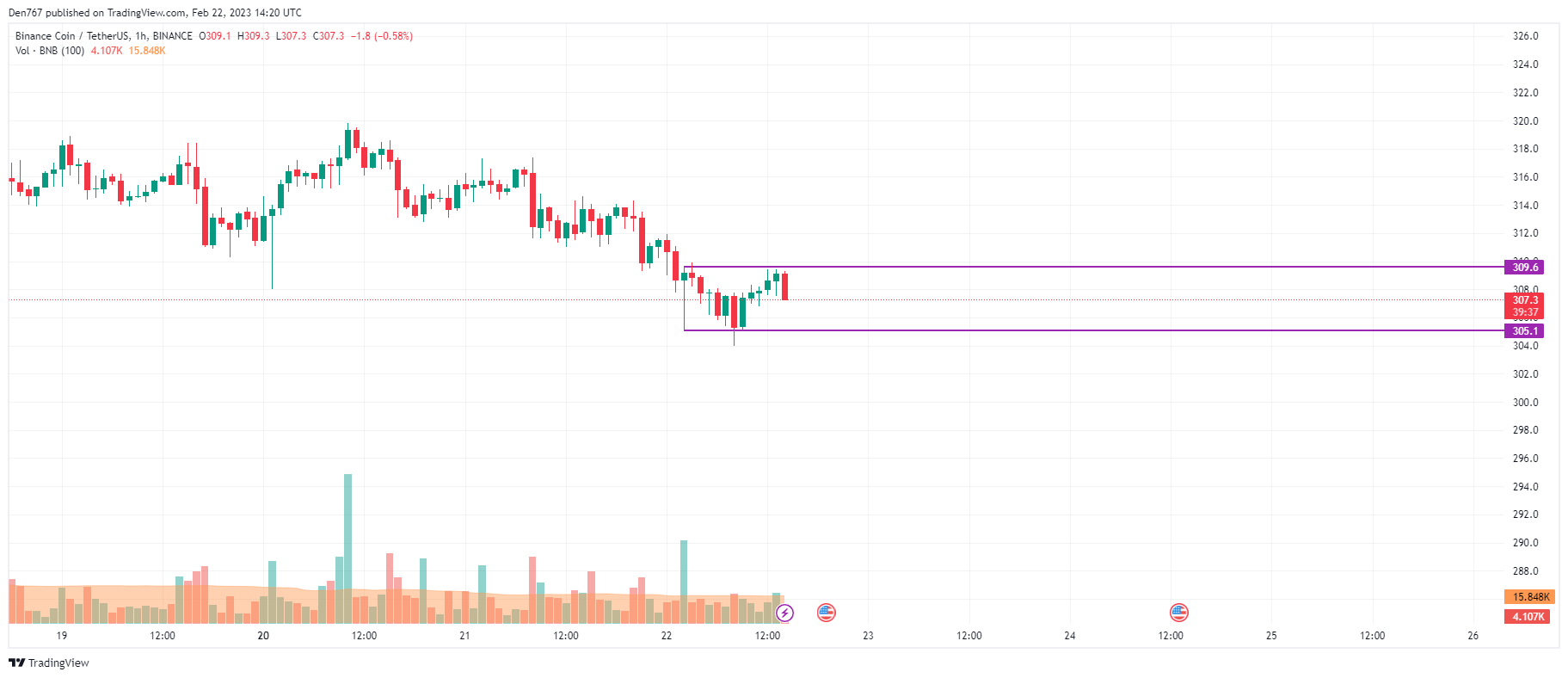Click the 326.0 price scale label
This screenshot has height=678, width=1568.
pyautogui.click(x=1525, y=36)
